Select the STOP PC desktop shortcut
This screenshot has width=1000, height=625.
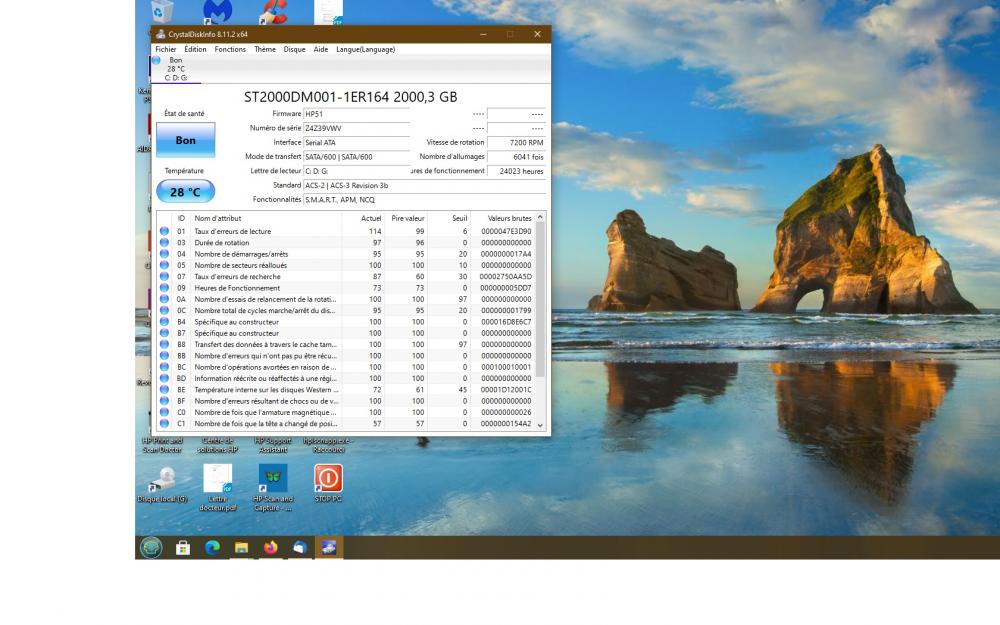pyautogui.click(x=328, y=483)
